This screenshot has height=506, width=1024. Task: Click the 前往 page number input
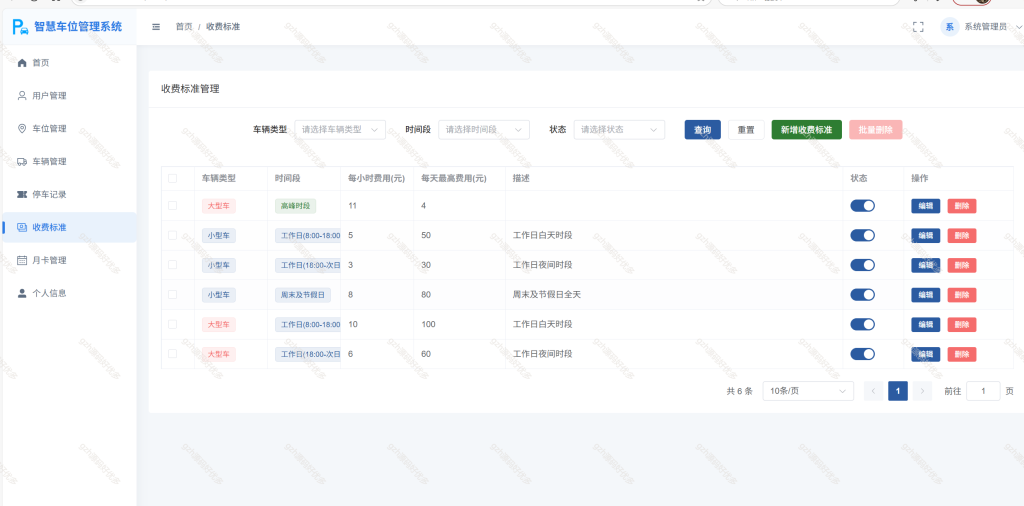pos(983,391)
